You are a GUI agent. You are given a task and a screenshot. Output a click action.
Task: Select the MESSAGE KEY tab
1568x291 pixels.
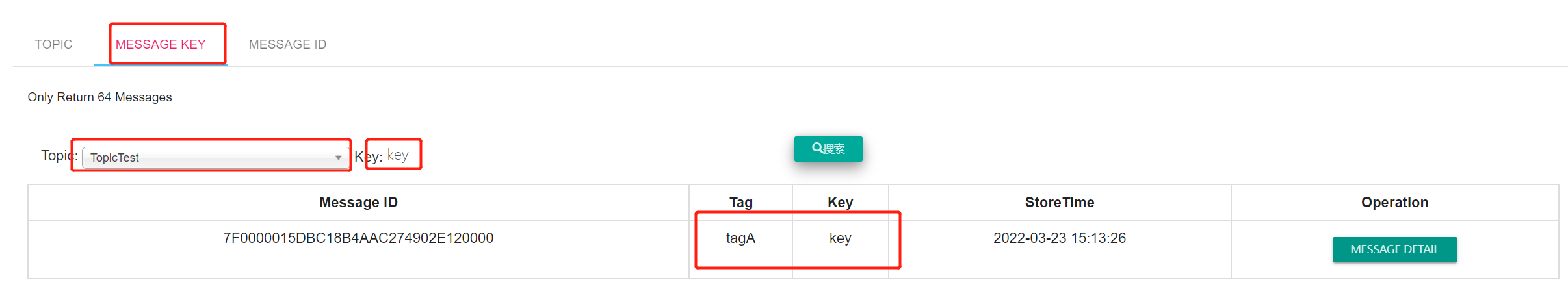(161, 44)
